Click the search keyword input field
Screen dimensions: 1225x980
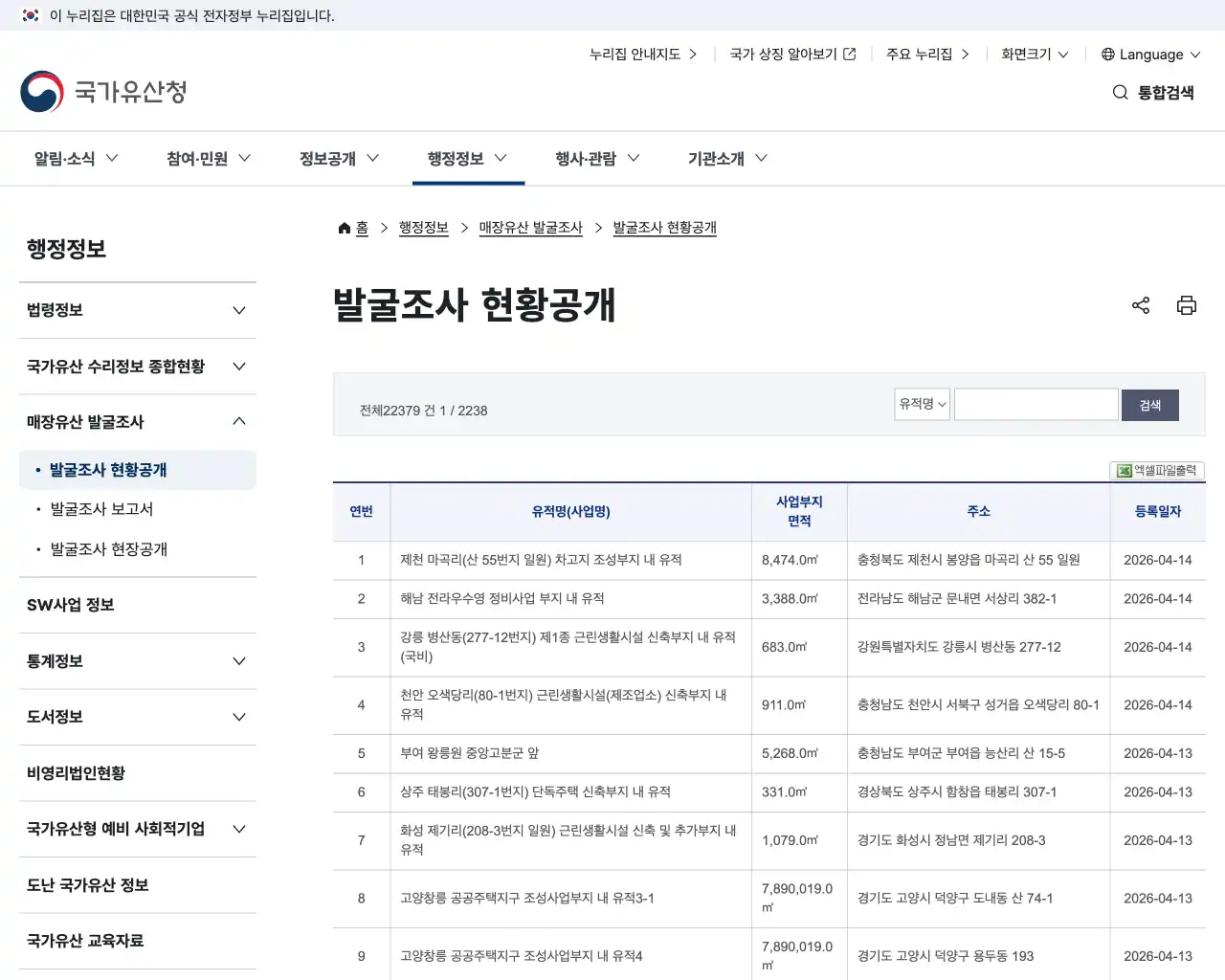click(1036, 404)
